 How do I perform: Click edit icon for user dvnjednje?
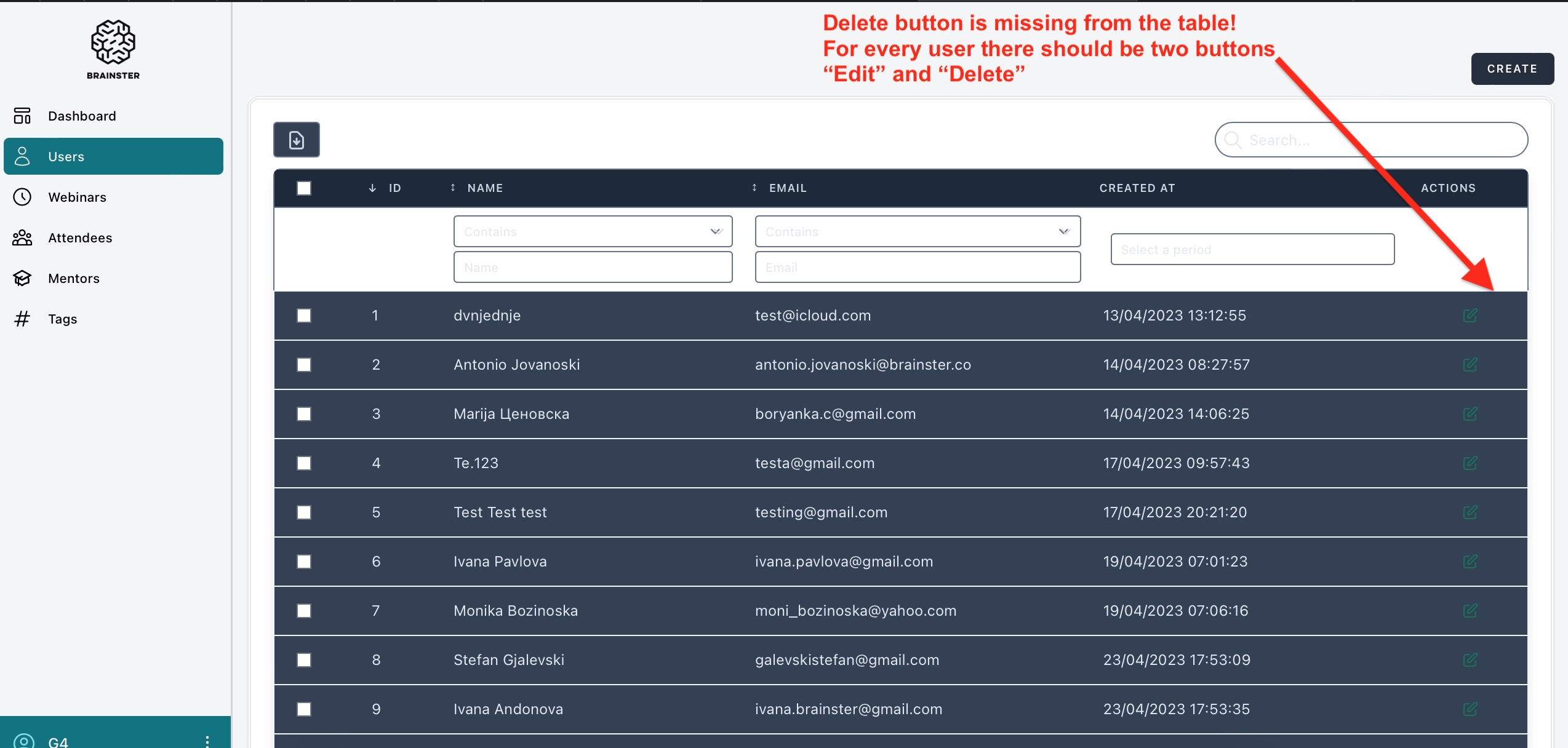coord(1470,316)
